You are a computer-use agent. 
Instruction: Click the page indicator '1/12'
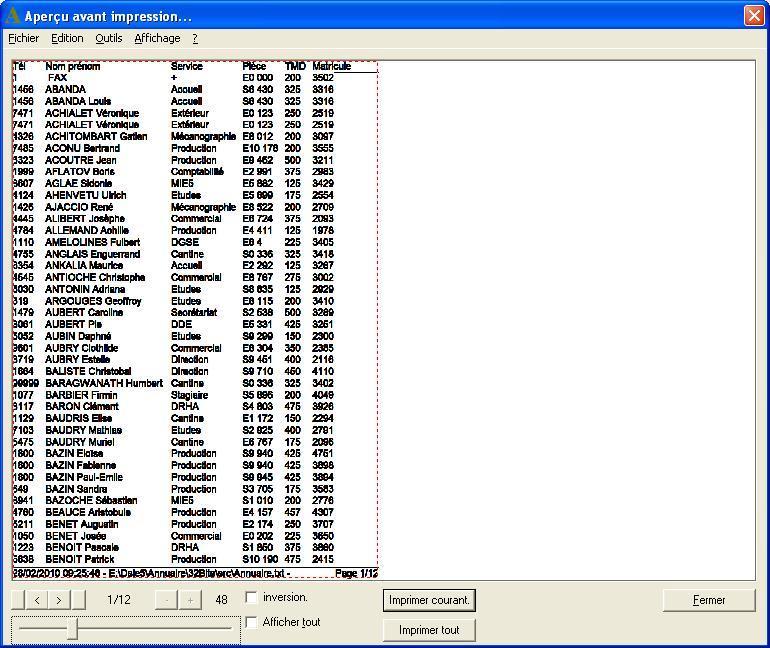point(119,600)
